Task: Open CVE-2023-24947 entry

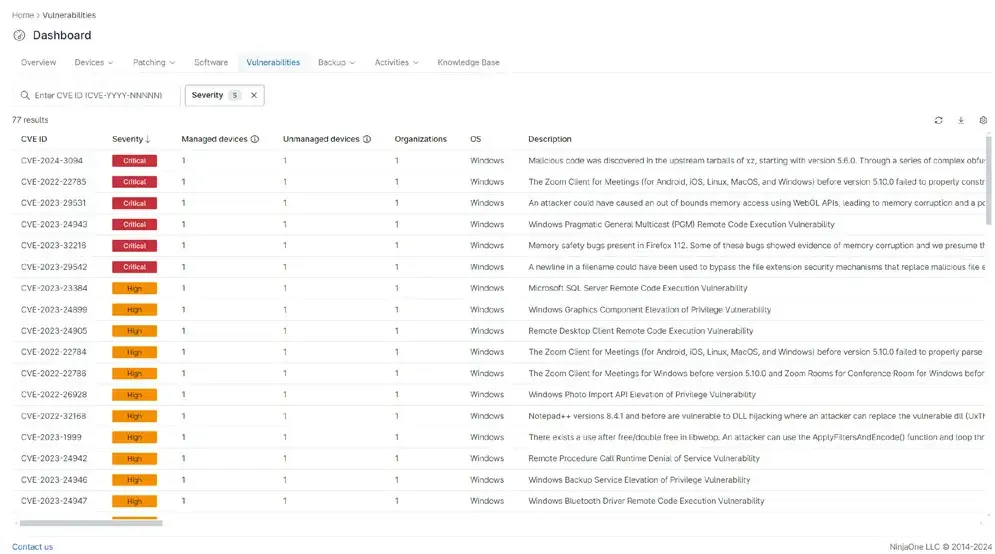Action: click(54, 501)
